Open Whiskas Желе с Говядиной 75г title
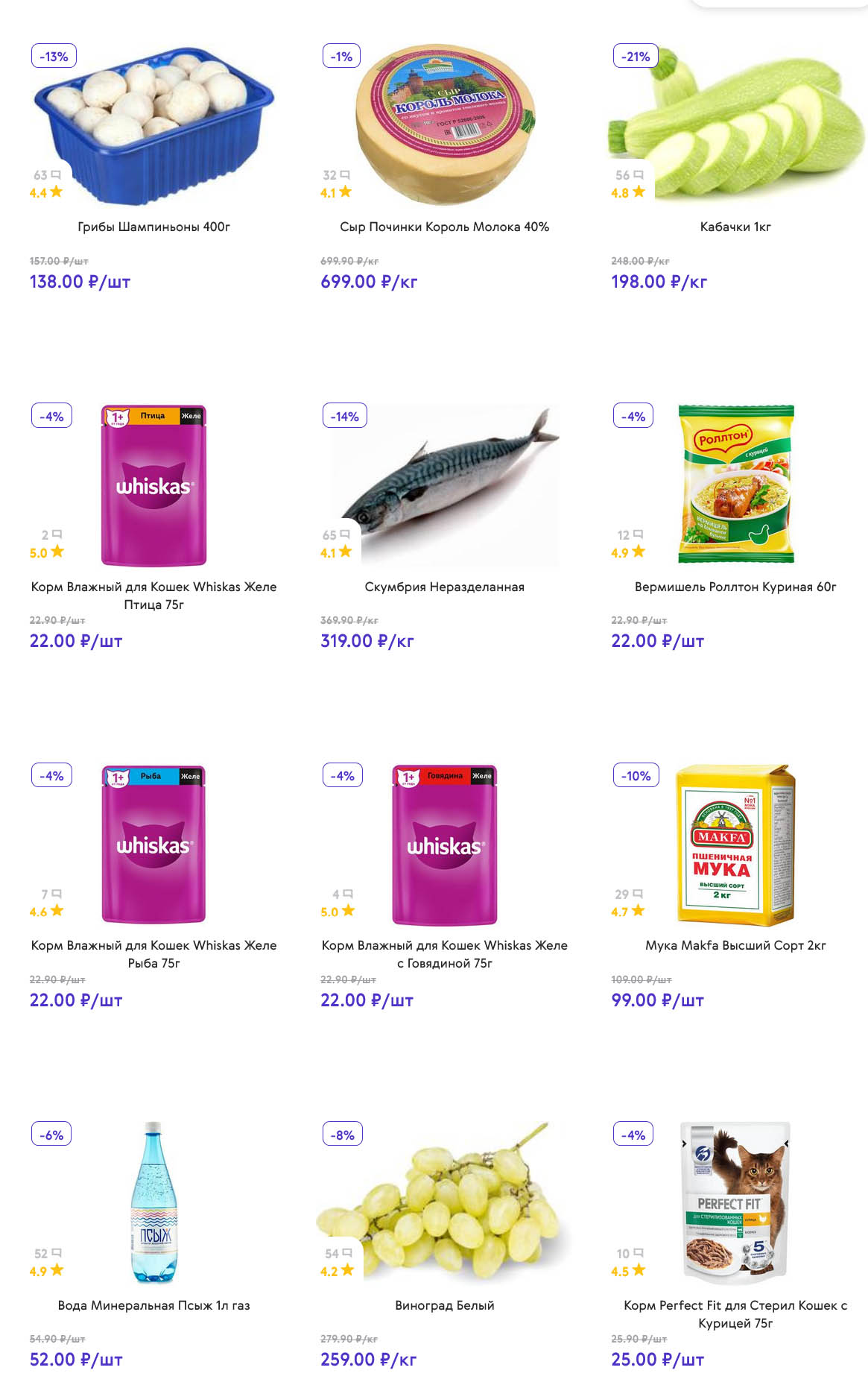Viewport: 868px width, 1382px height. (x=444, y=954)
